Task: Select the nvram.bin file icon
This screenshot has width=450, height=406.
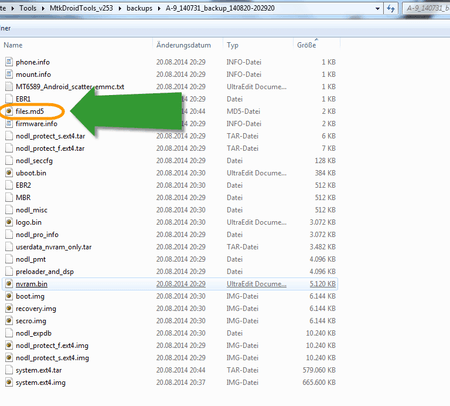Action: coord(9,284)
